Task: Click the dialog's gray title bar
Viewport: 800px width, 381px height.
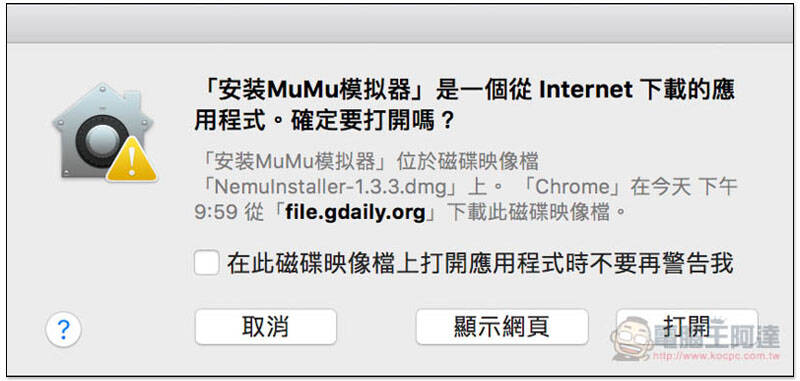Action: pyautogui.click(x=400, y=24)
